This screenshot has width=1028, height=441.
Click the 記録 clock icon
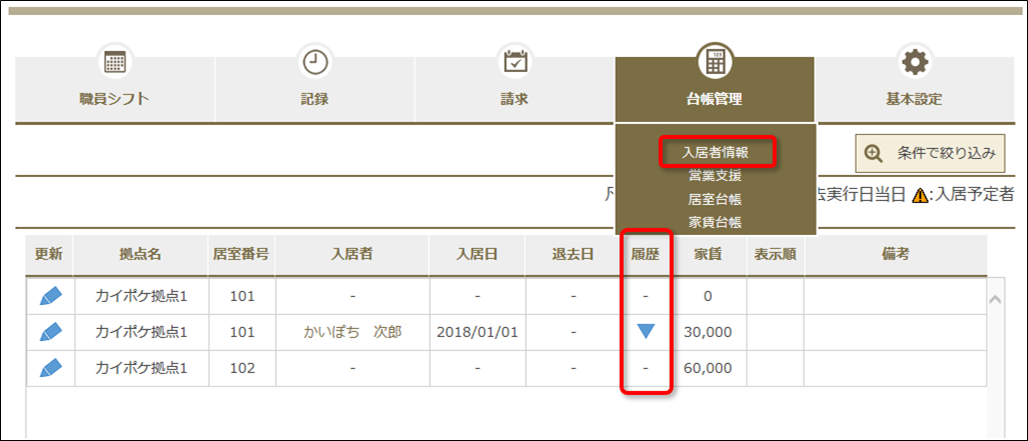pyautogui.click(x=315, y=63)
